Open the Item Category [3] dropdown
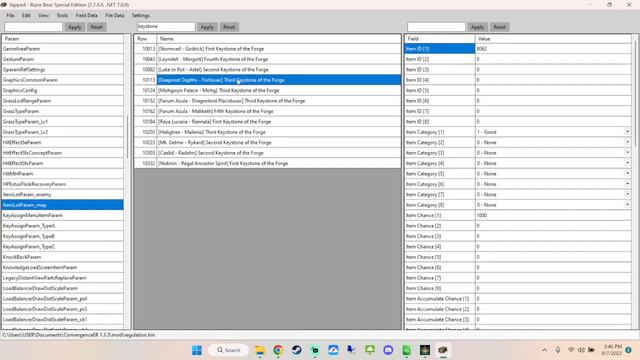Screen dimensions: 640x360 [x=627, y=153]
